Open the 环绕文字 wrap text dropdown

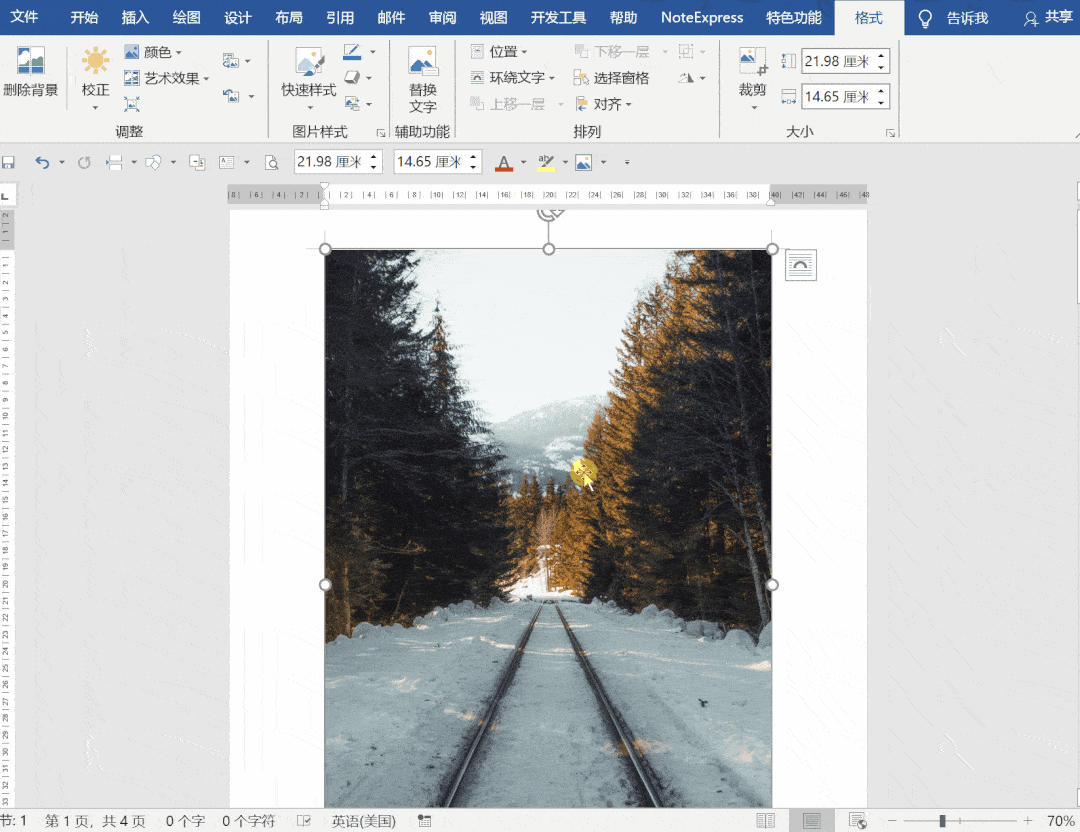pyautogui.click(x=513, y=78)
